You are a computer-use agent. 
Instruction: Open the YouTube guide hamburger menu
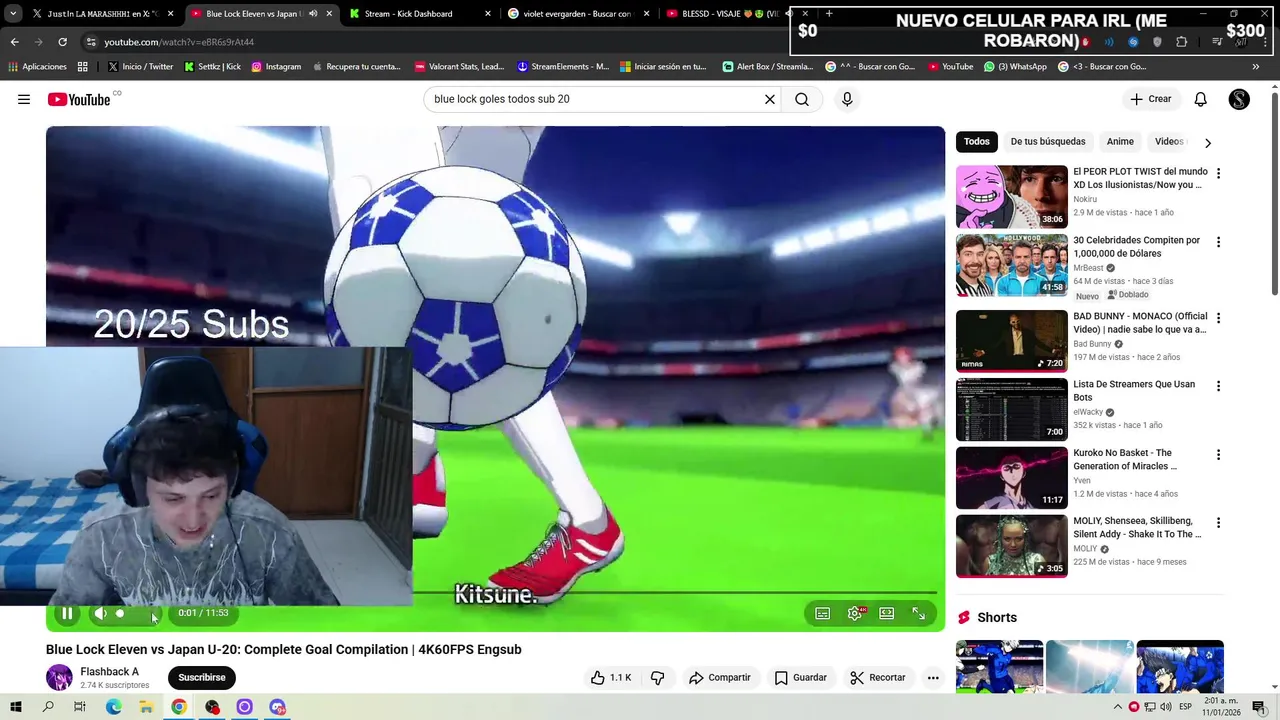[x=24, y=99]
